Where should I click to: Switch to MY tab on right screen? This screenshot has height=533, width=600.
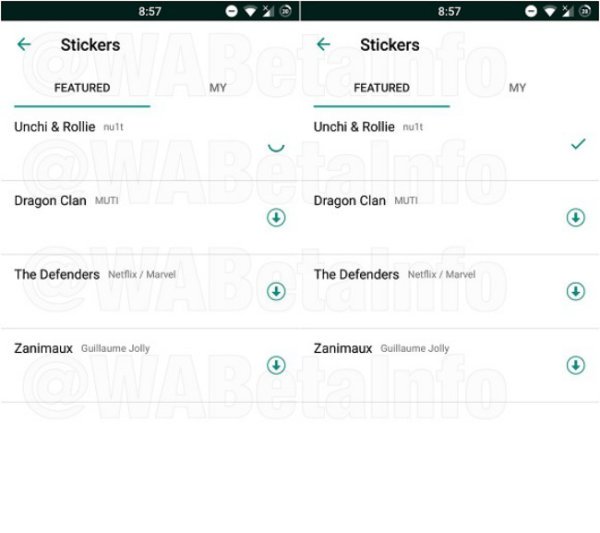517,88
